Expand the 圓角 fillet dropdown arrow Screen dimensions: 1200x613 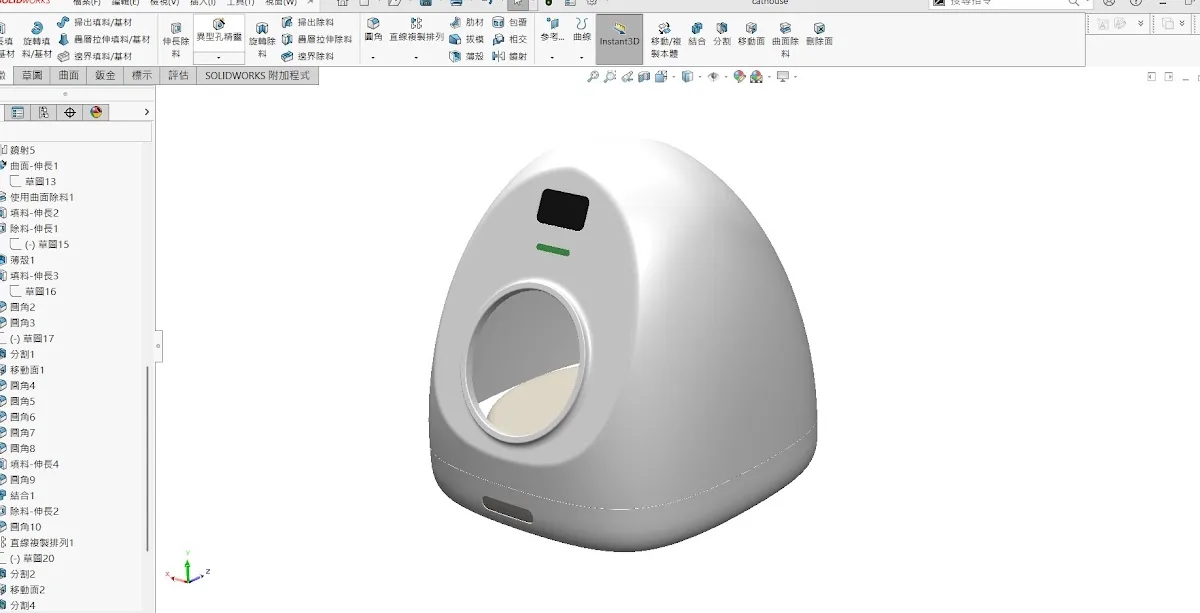(373, 58)
